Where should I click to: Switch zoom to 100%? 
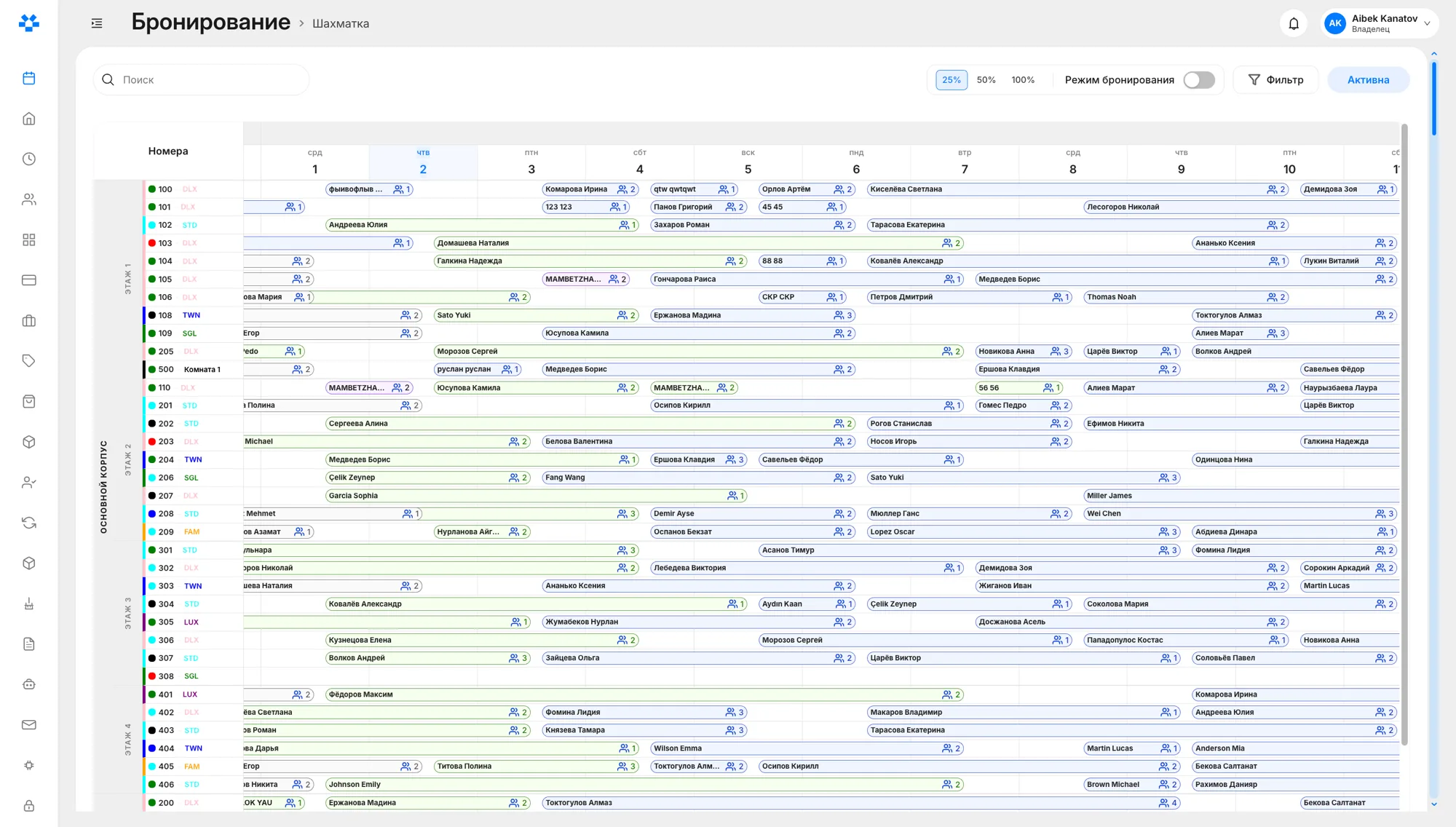(1023, 80)
